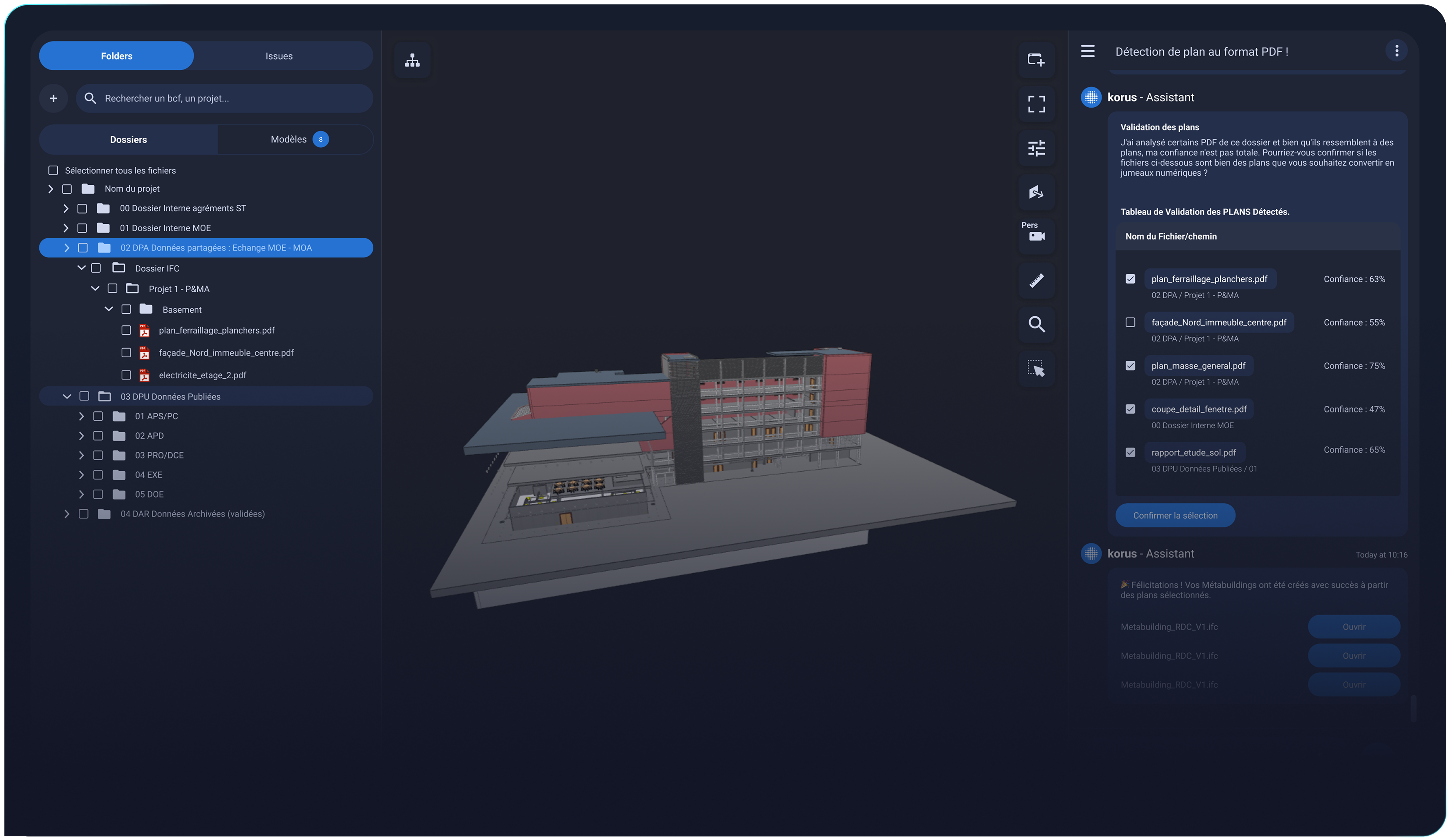The width and height of the screenshot is (1450, 840).
Task: Collapse the Dossier IFC folder
Action: click(x=81, y=268)
